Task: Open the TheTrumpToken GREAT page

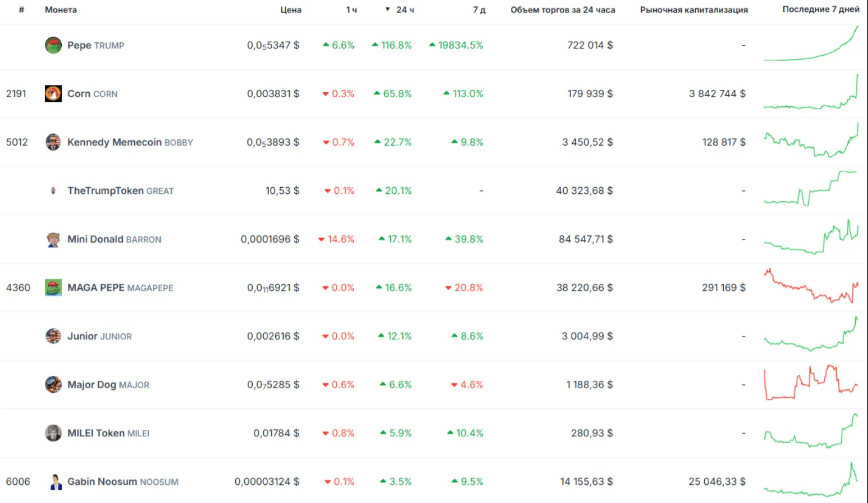Action: coord(120,190)
